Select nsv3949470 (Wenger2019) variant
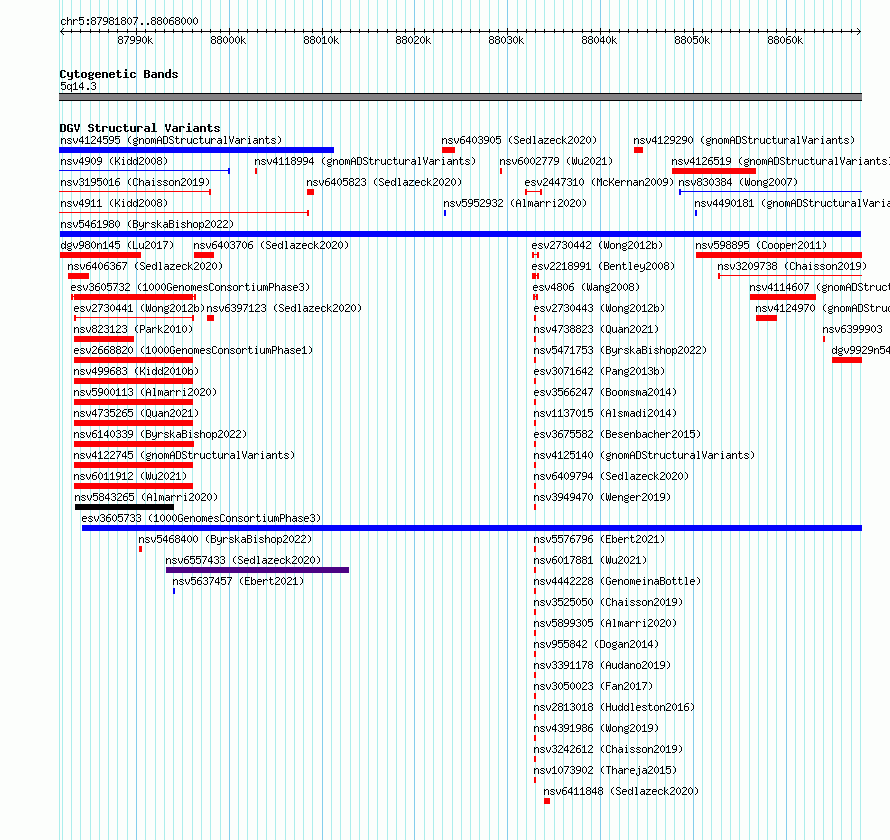The width and height of the screenshot is (890, 840). point(602,497)
